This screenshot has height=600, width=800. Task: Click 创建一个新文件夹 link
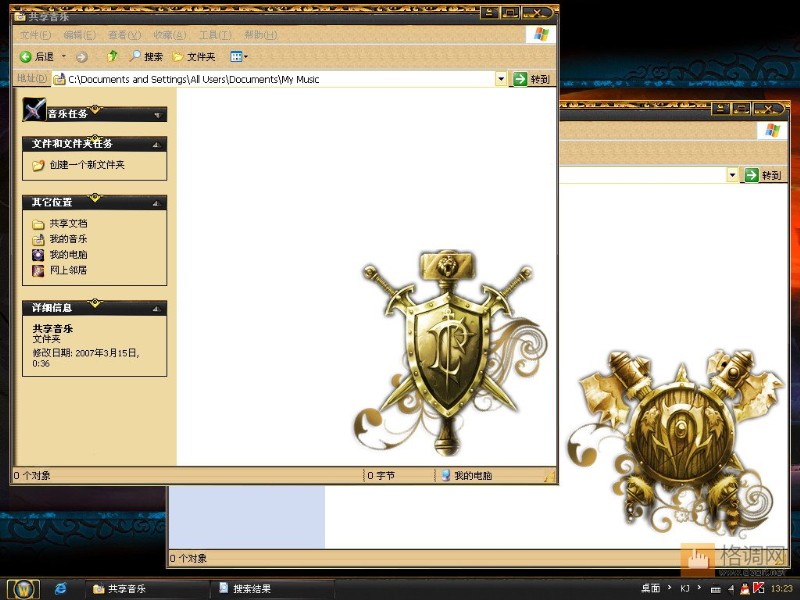(x=86, y=165)
